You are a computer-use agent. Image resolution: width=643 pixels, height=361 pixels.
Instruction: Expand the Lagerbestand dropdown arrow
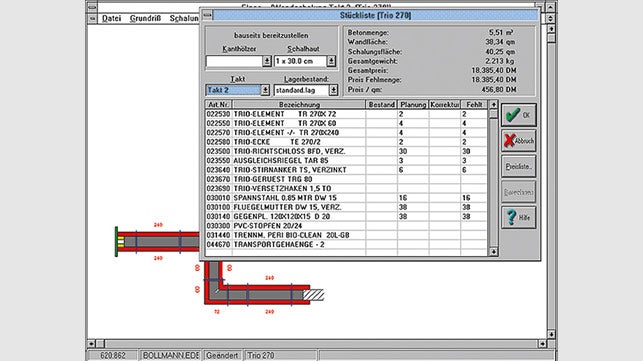tap(333, 90)
